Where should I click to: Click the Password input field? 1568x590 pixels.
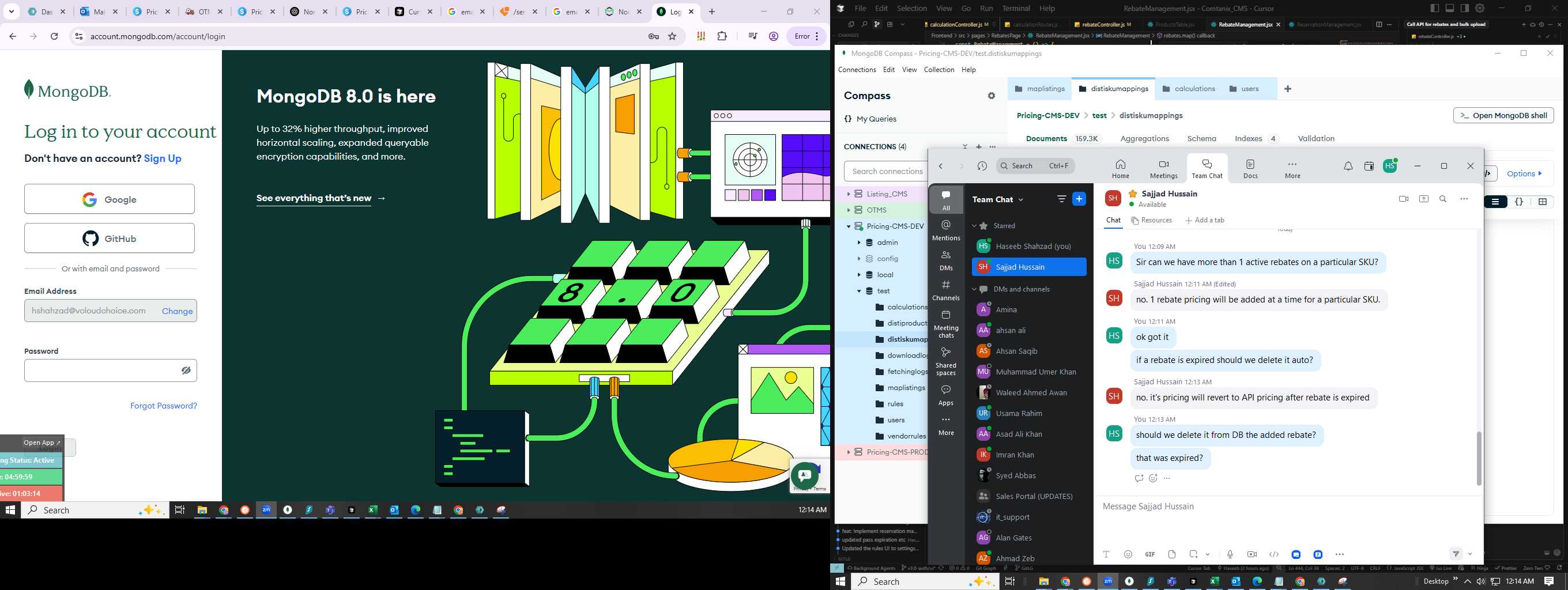click(x=111, y=370)
